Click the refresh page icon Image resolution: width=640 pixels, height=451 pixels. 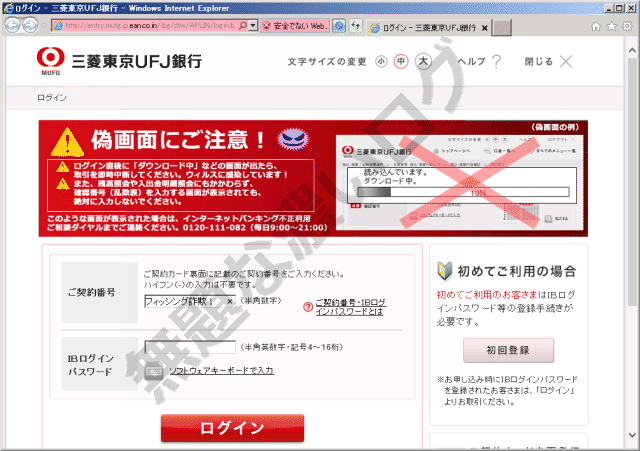[356, 26]
